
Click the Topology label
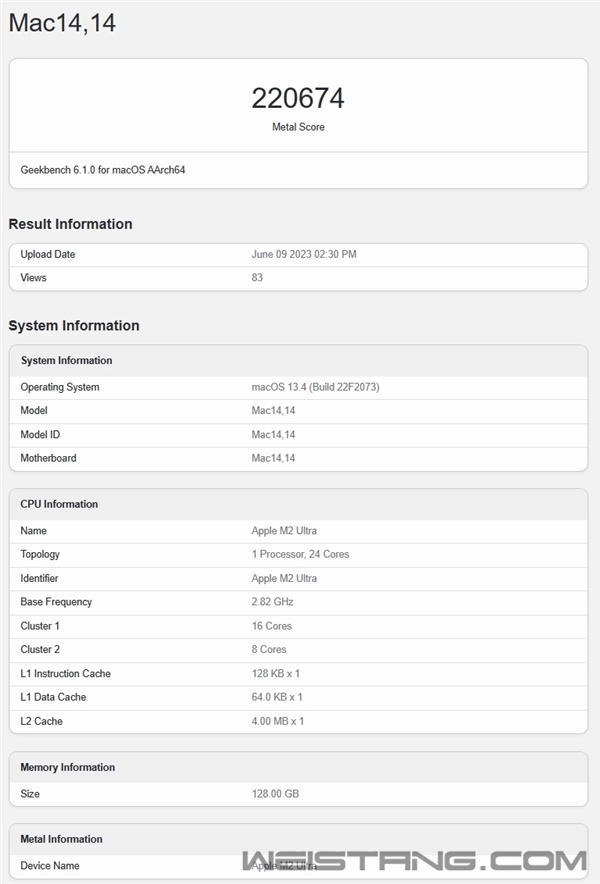pos(40,554)
